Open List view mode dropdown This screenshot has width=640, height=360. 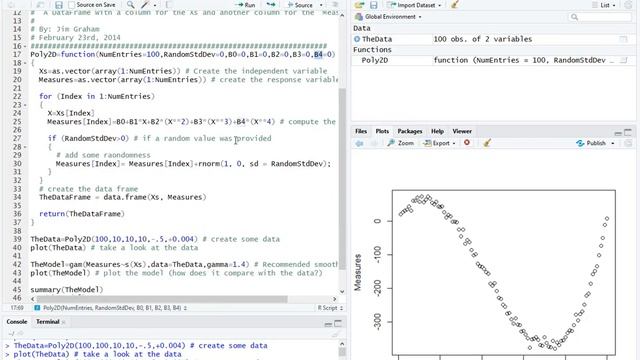click(x=604, y=5)
